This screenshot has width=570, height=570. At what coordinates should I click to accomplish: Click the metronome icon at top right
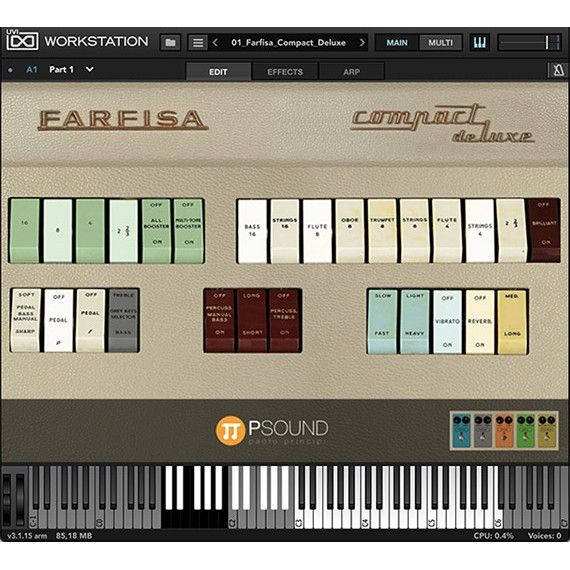coord(558,70)
